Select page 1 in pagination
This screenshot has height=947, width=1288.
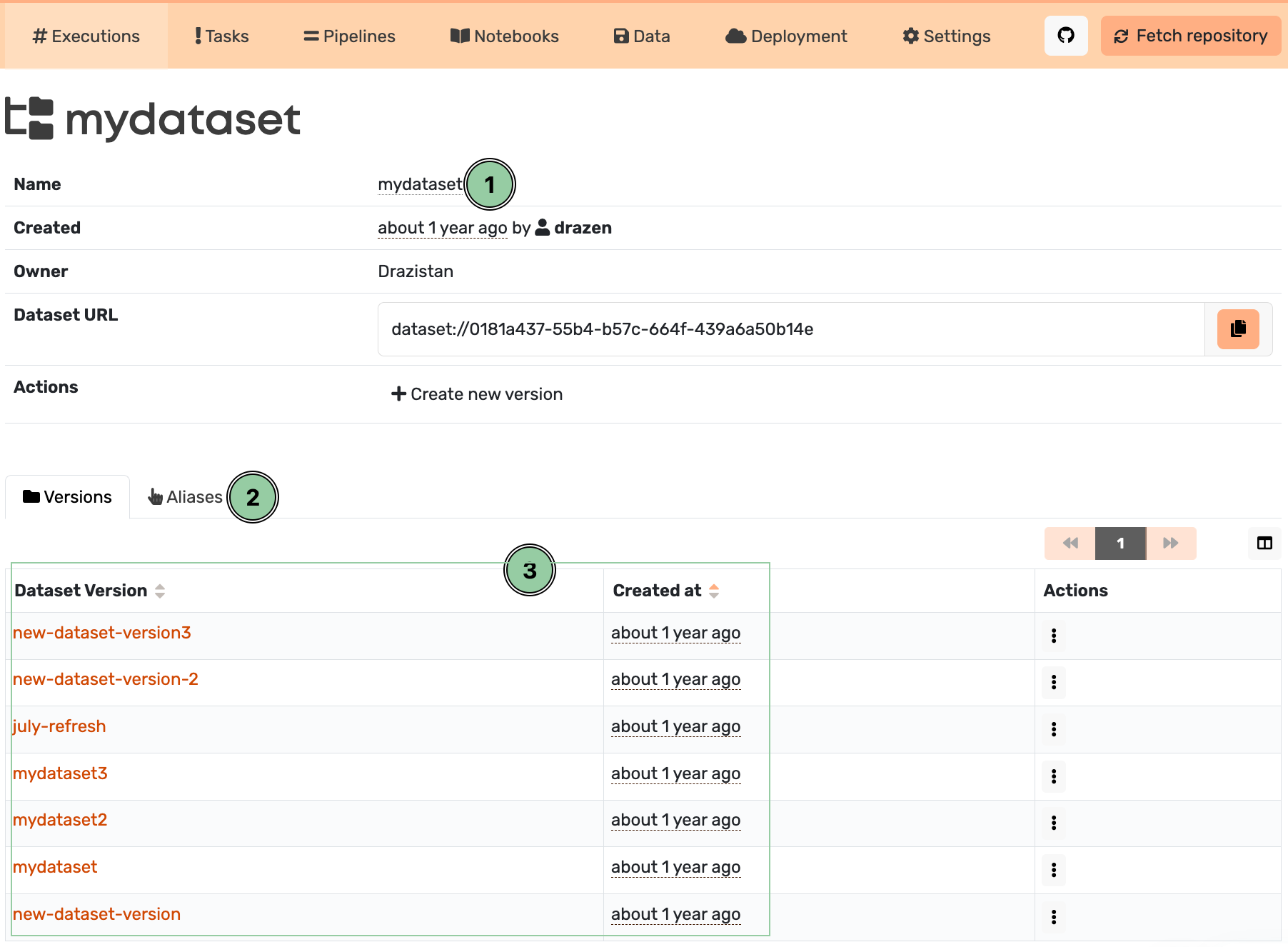pos(1120,543)
